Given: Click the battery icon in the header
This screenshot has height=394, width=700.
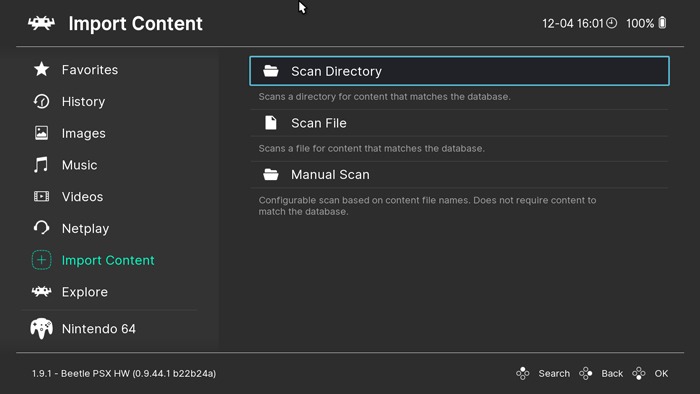Looking at the screenshot, I should coord(662,23).
